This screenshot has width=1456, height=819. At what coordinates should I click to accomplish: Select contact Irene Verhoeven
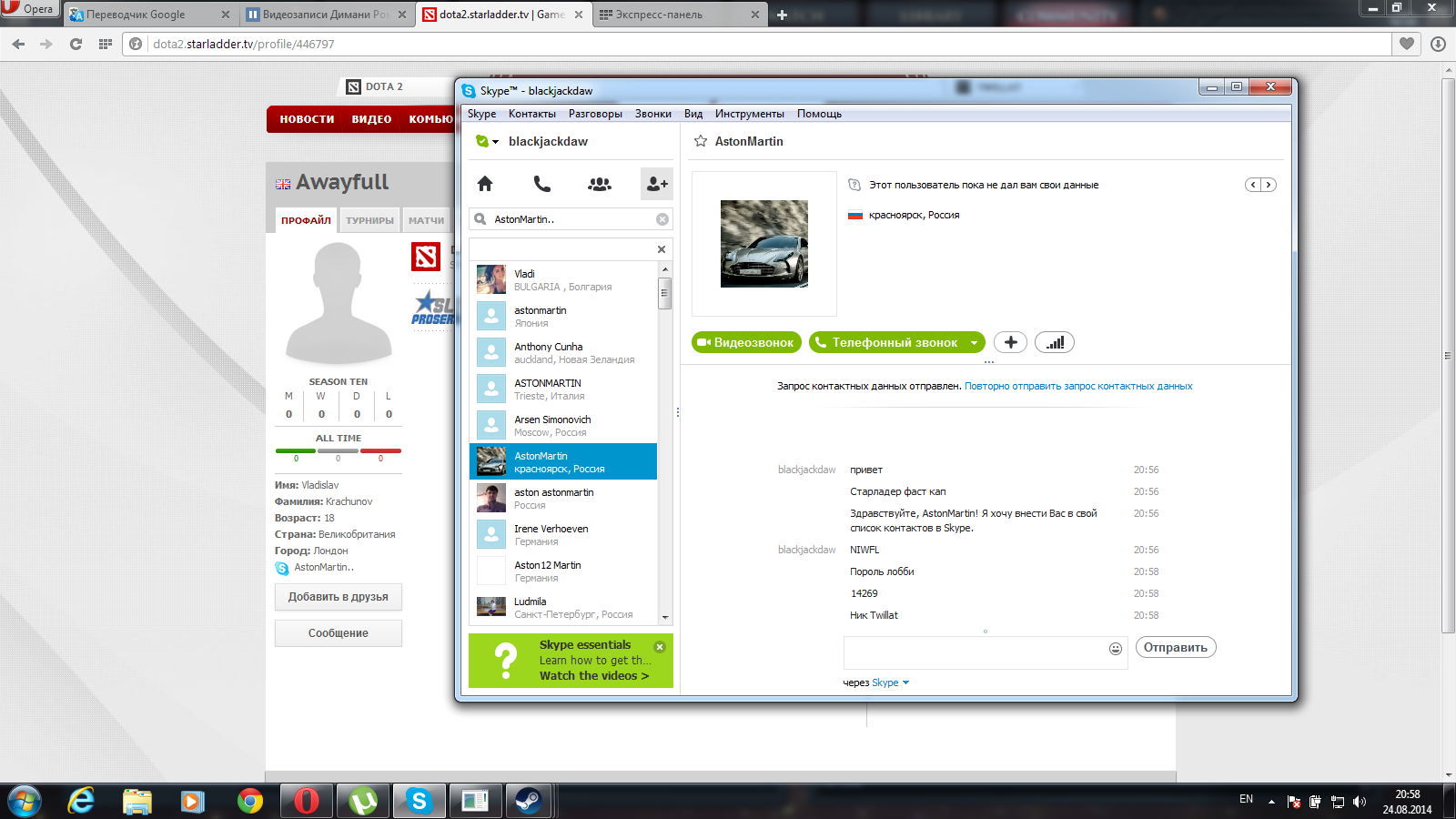pos(563,534)
